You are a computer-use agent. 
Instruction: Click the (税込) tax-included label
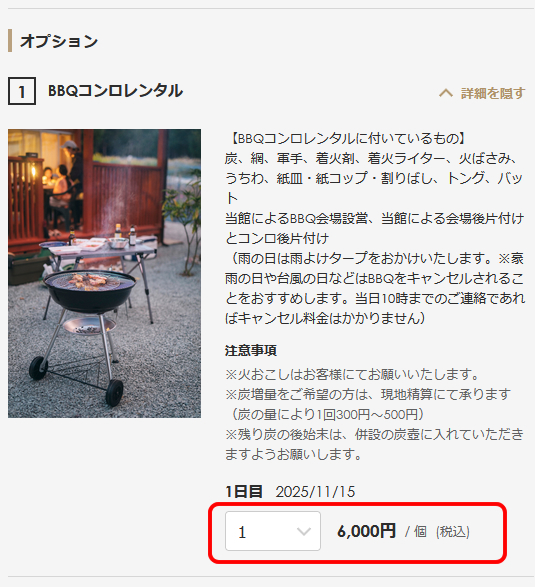[453, 532]
